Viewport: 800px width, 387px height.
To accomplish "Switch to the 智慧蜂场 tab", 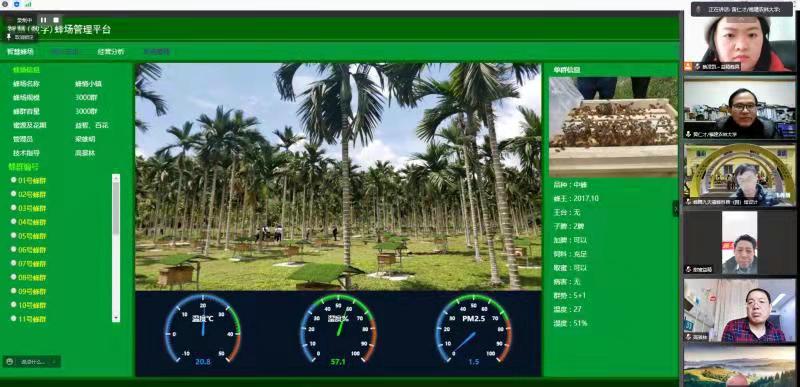I will (20, 51).
